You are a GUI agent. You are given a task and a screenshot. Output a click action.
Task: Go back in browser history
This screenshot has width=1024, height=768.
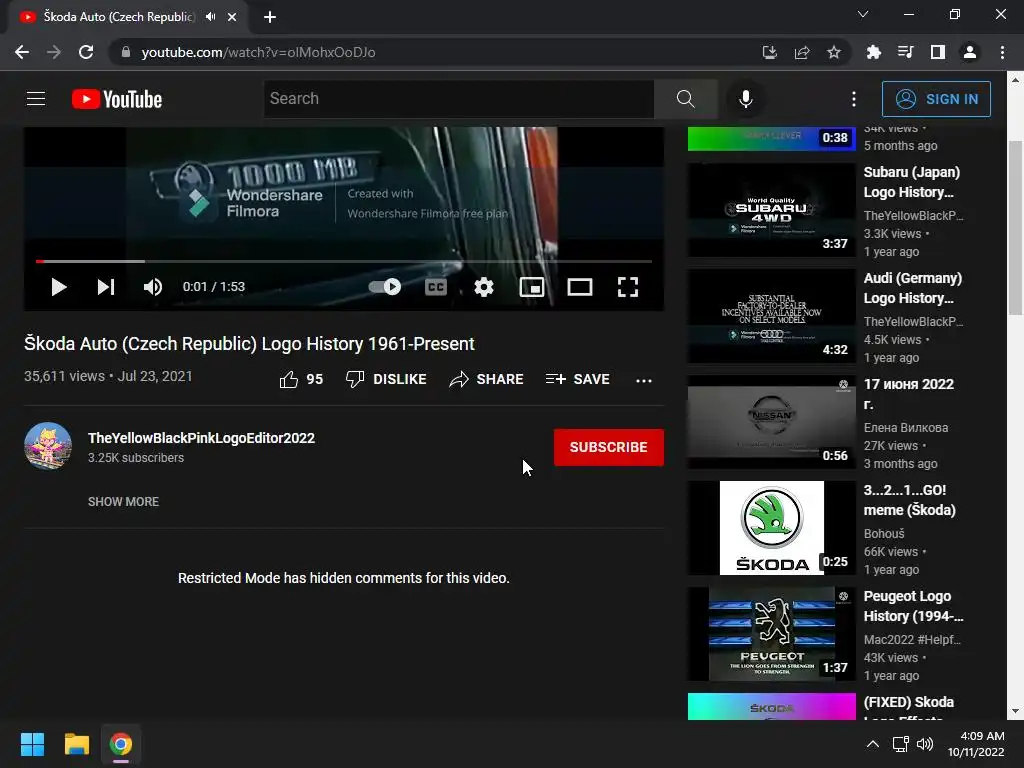(22, 52)
